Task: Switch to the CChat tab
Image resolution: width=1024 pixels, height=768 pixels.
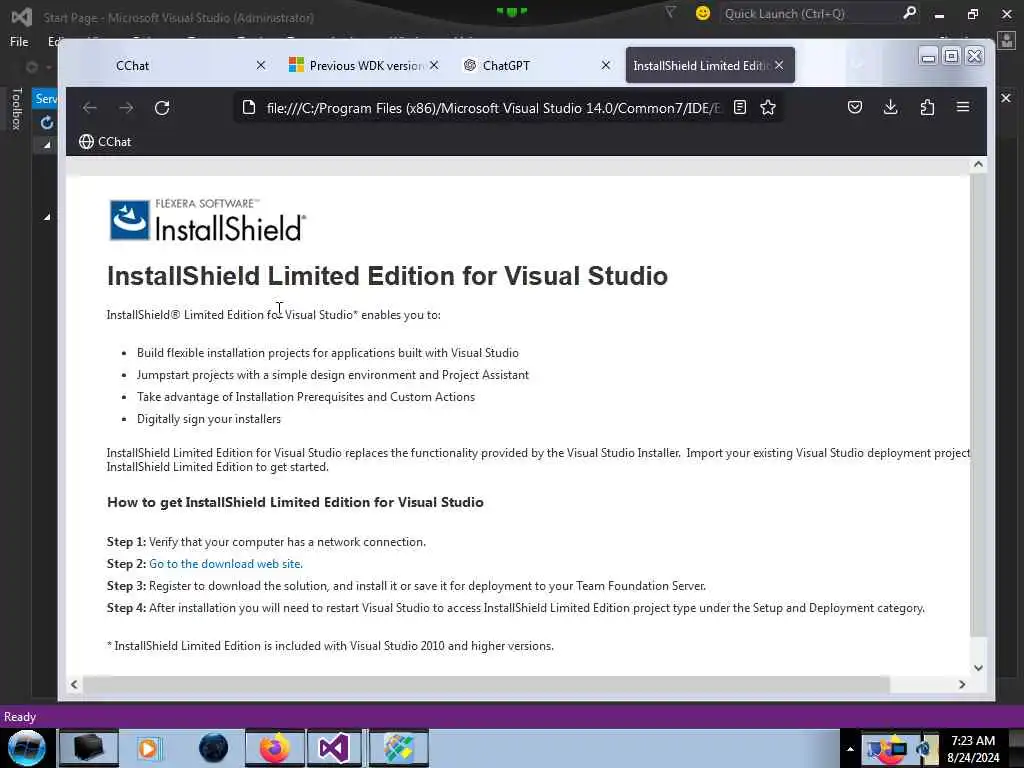Action: point(176,65)
